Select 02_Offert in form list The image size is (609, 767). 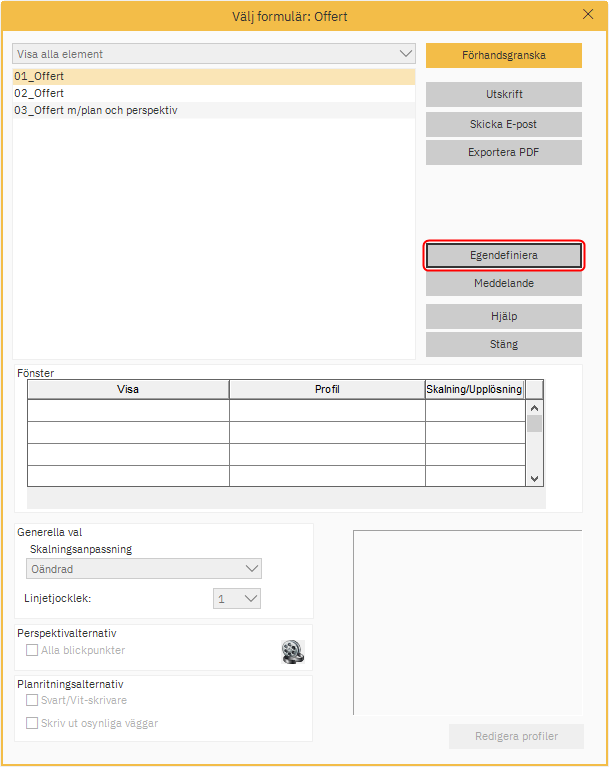214,93
